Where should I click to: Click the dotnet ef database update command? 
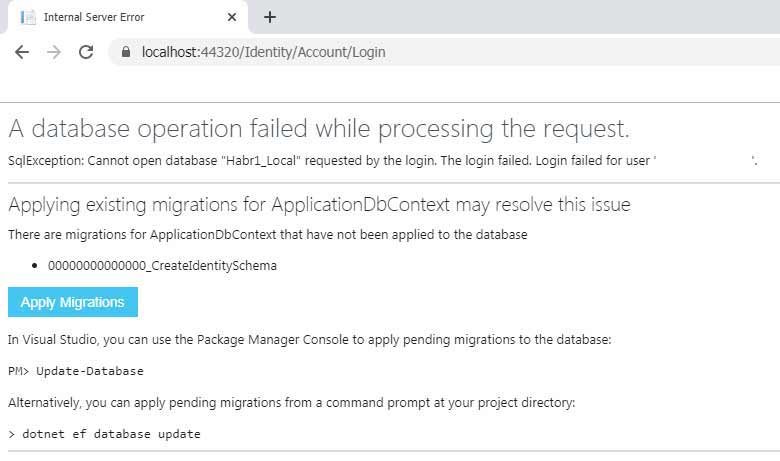point(110,434)
